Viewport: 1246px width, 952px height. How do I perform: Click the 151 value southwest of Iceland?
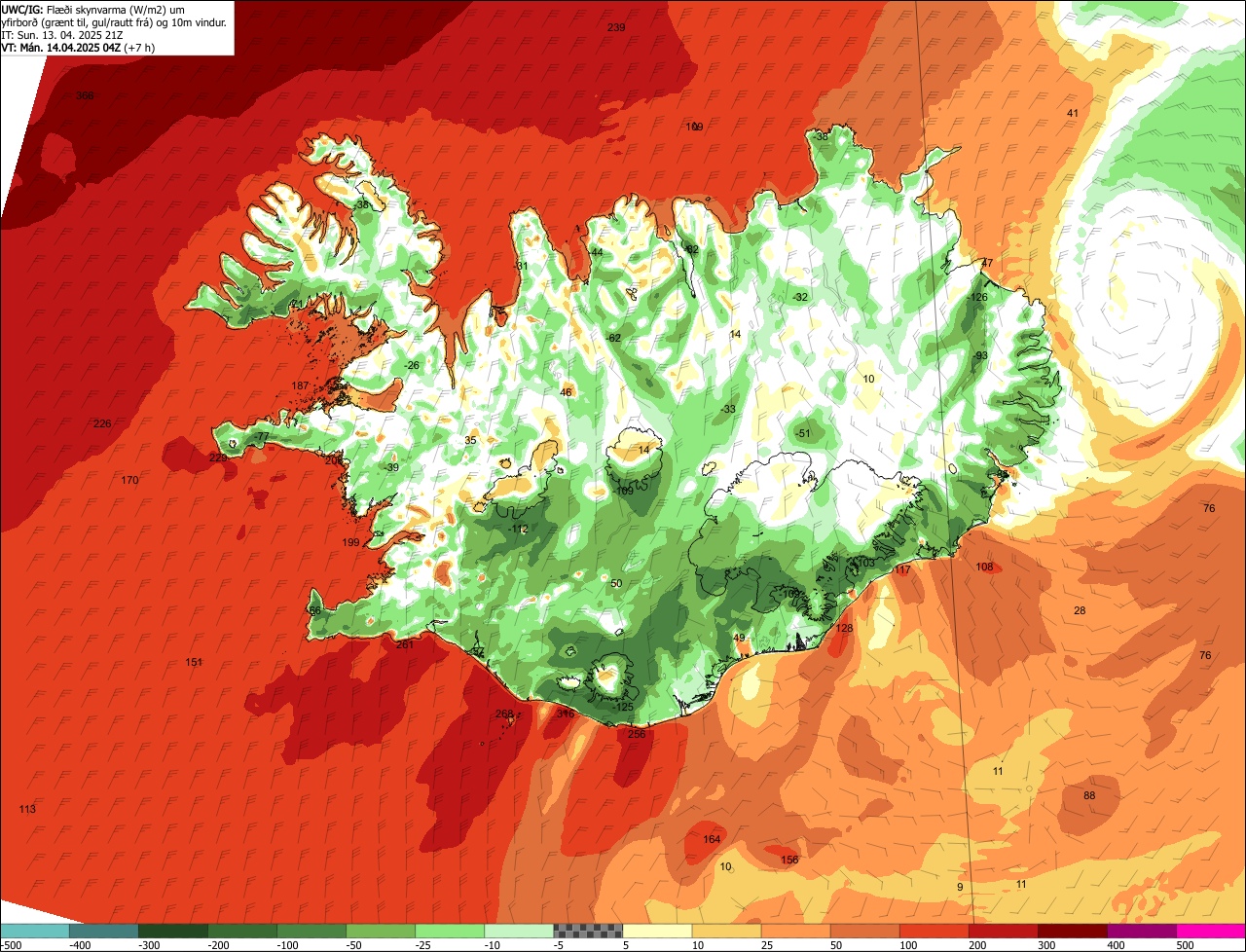coord(194,662)
